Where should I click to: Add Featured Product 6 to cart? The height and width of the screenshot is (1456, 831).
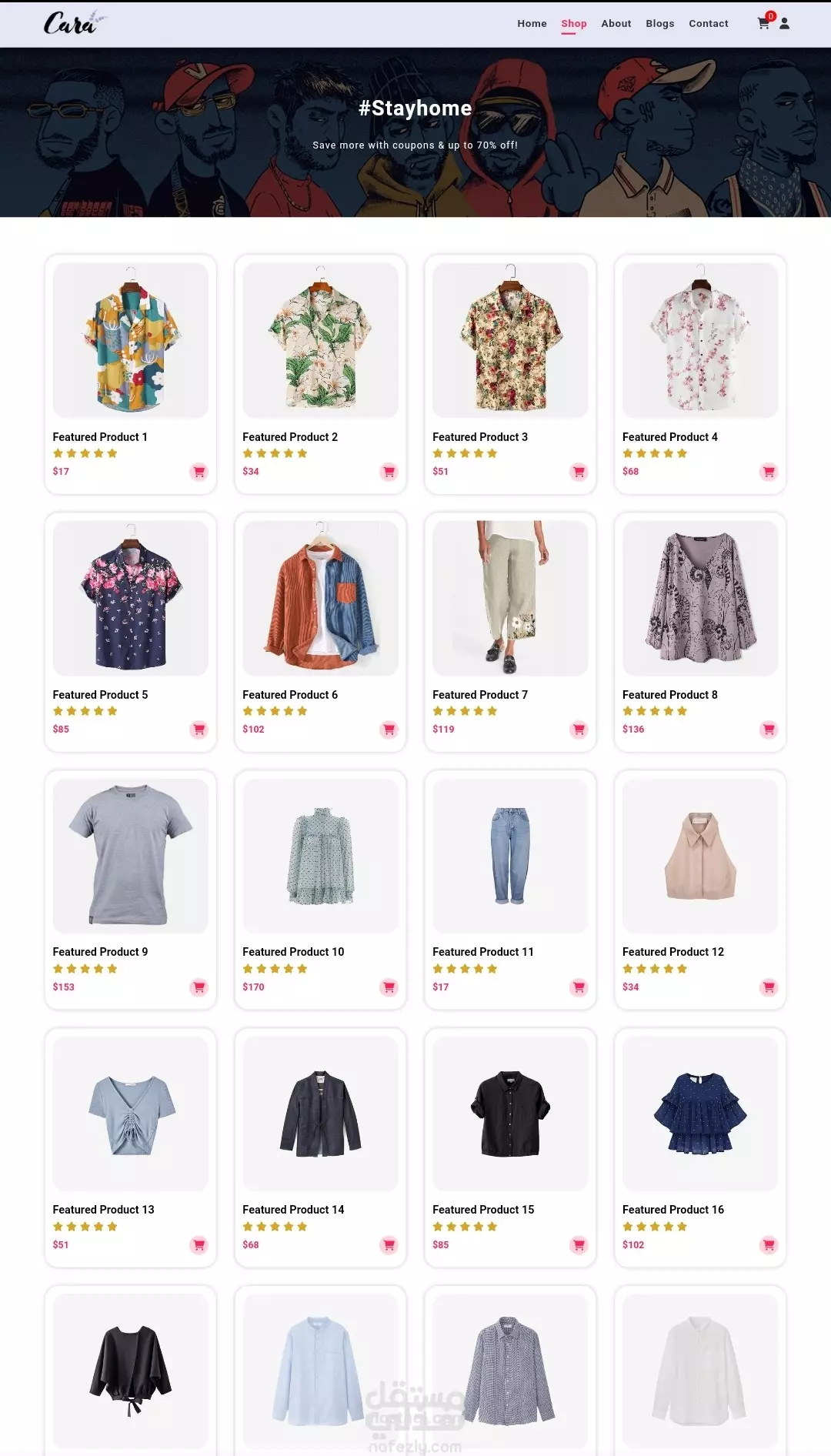[x=389, y=730]
